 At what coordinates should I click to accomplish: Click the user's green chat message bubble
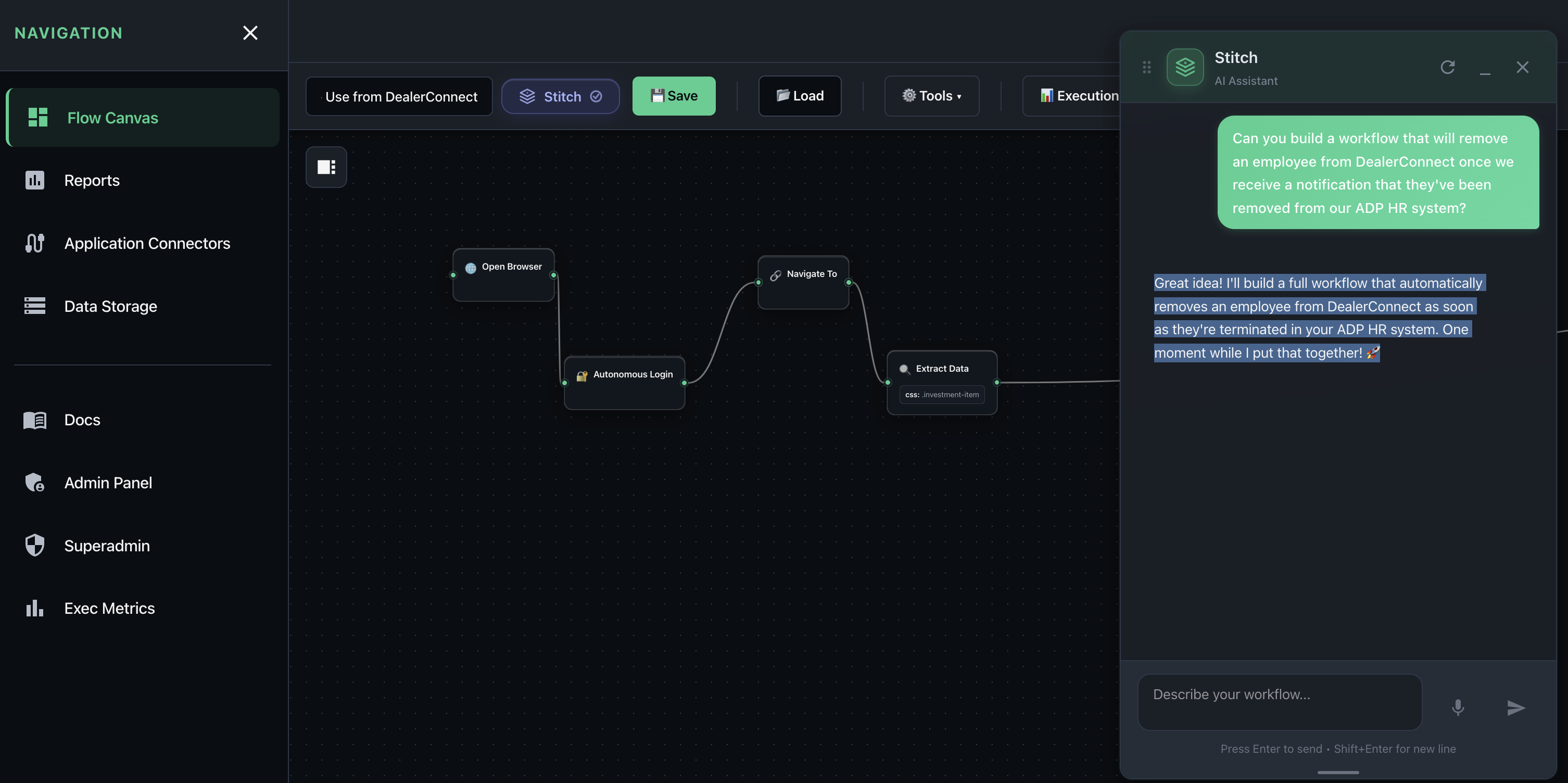click(x=1378, y=172)
